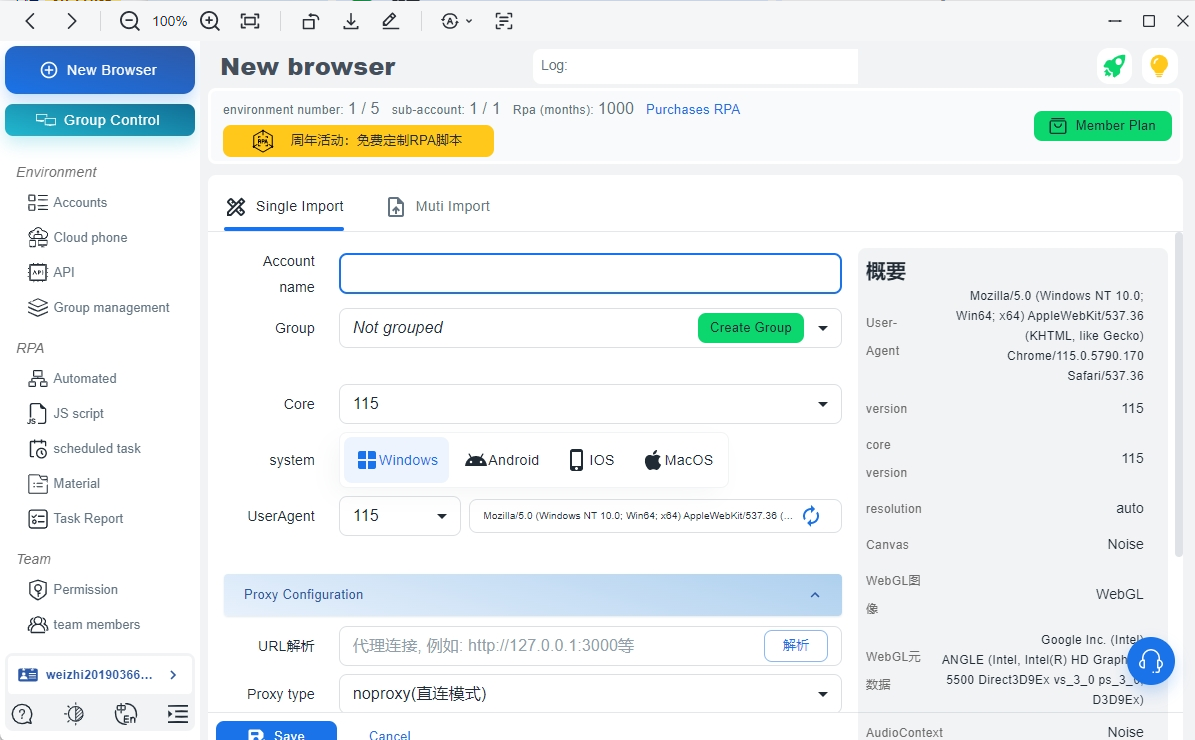Click the Save button

click(276, 732)
